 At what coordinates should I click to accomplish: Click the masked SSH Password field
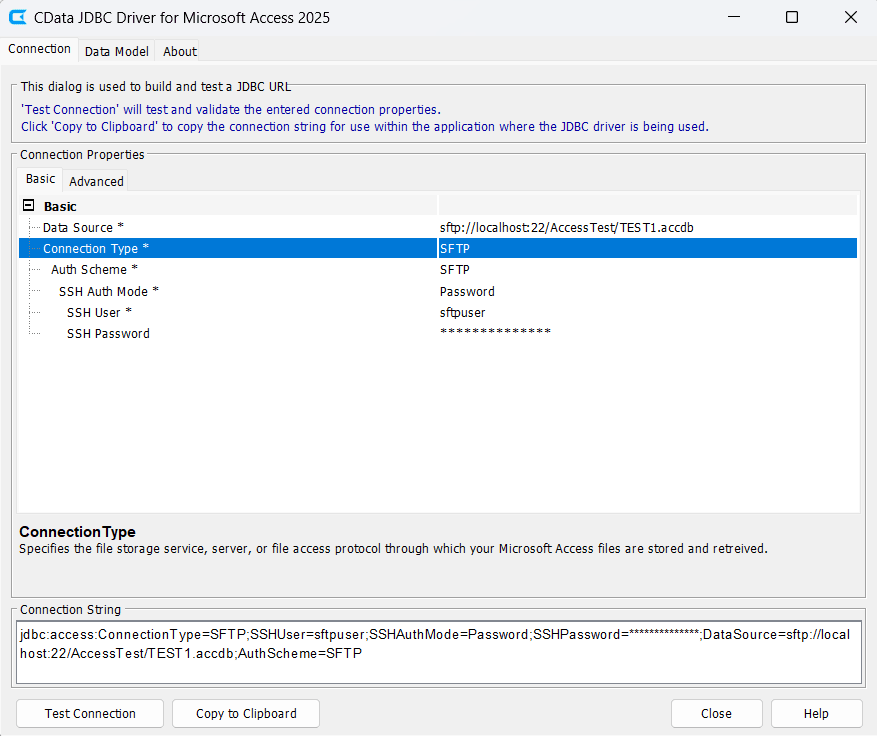tap(646, 334)
